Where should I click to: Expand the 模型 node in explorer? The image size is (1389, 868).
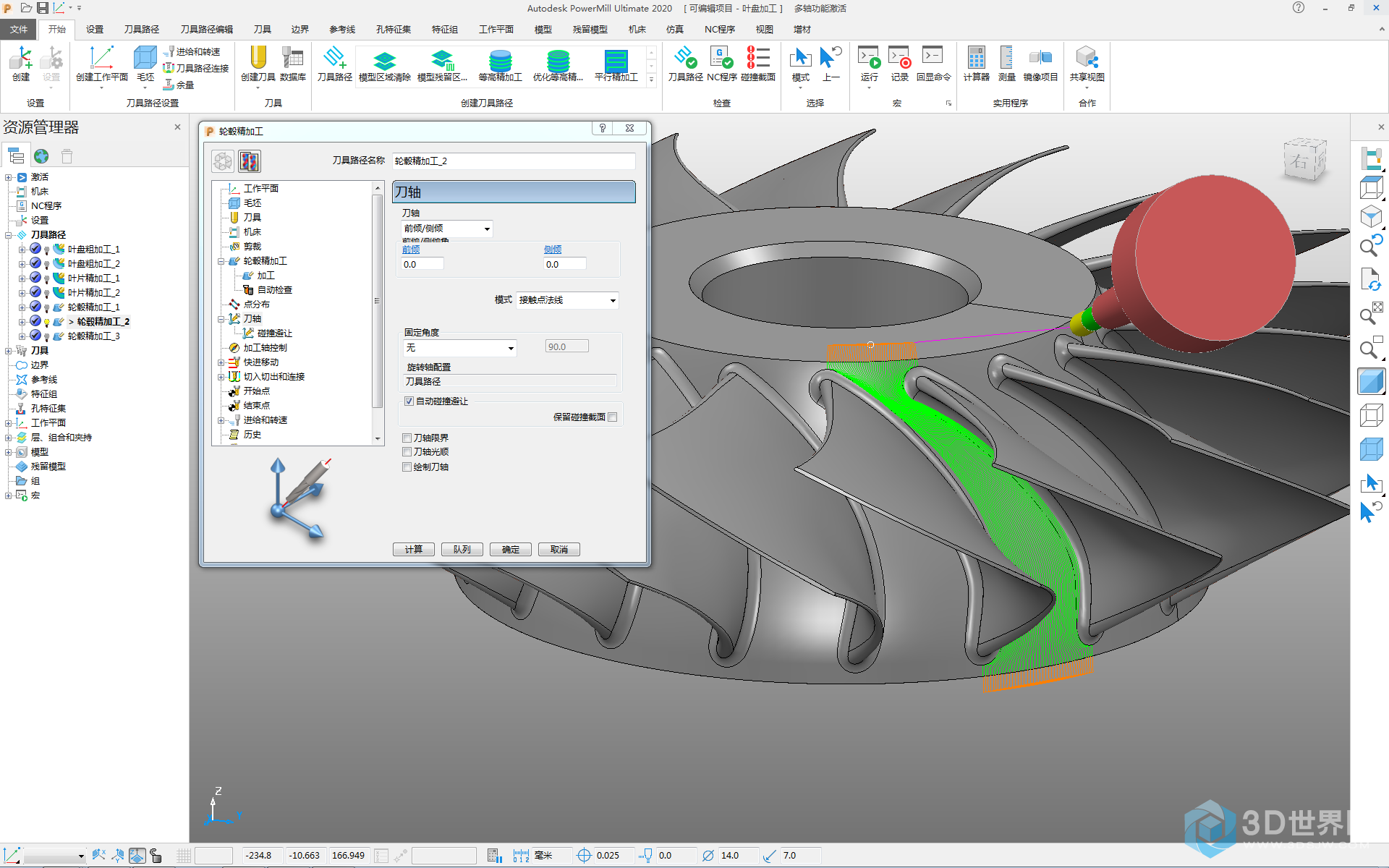9,452
